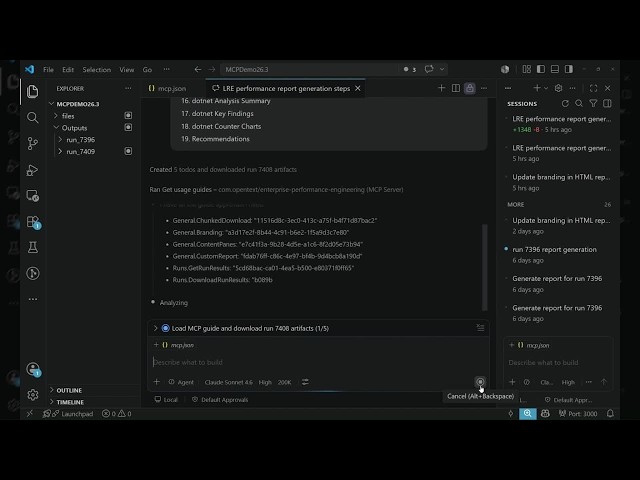The width and height of the screenshot is (640, 480).
Task: Open the Explorer view in activity bar
Action: pos(32,91)
